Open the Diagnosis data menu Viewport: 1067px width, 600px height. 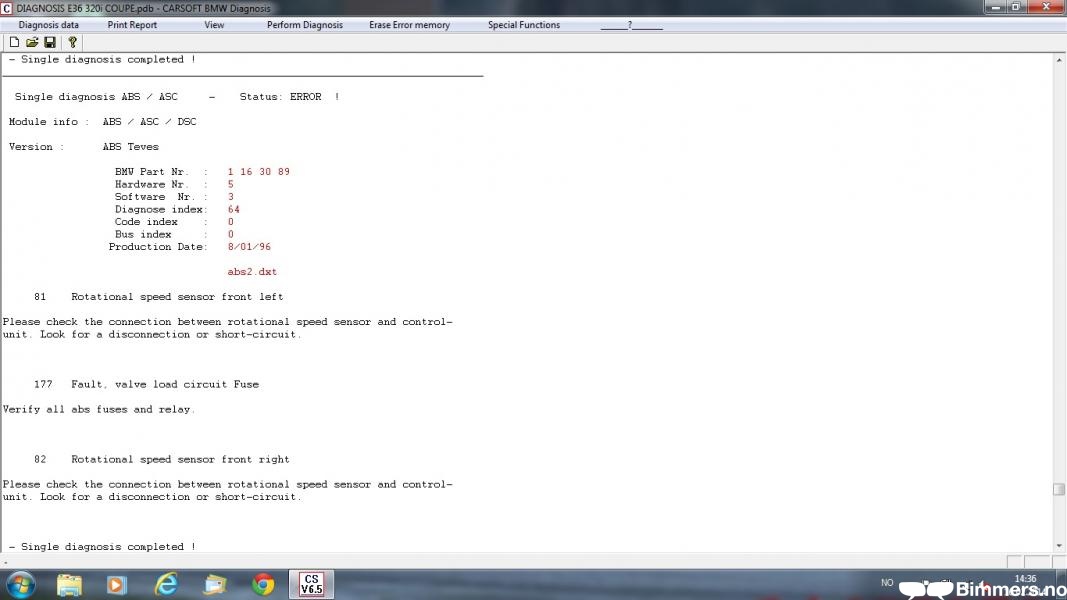click(49, 24)
